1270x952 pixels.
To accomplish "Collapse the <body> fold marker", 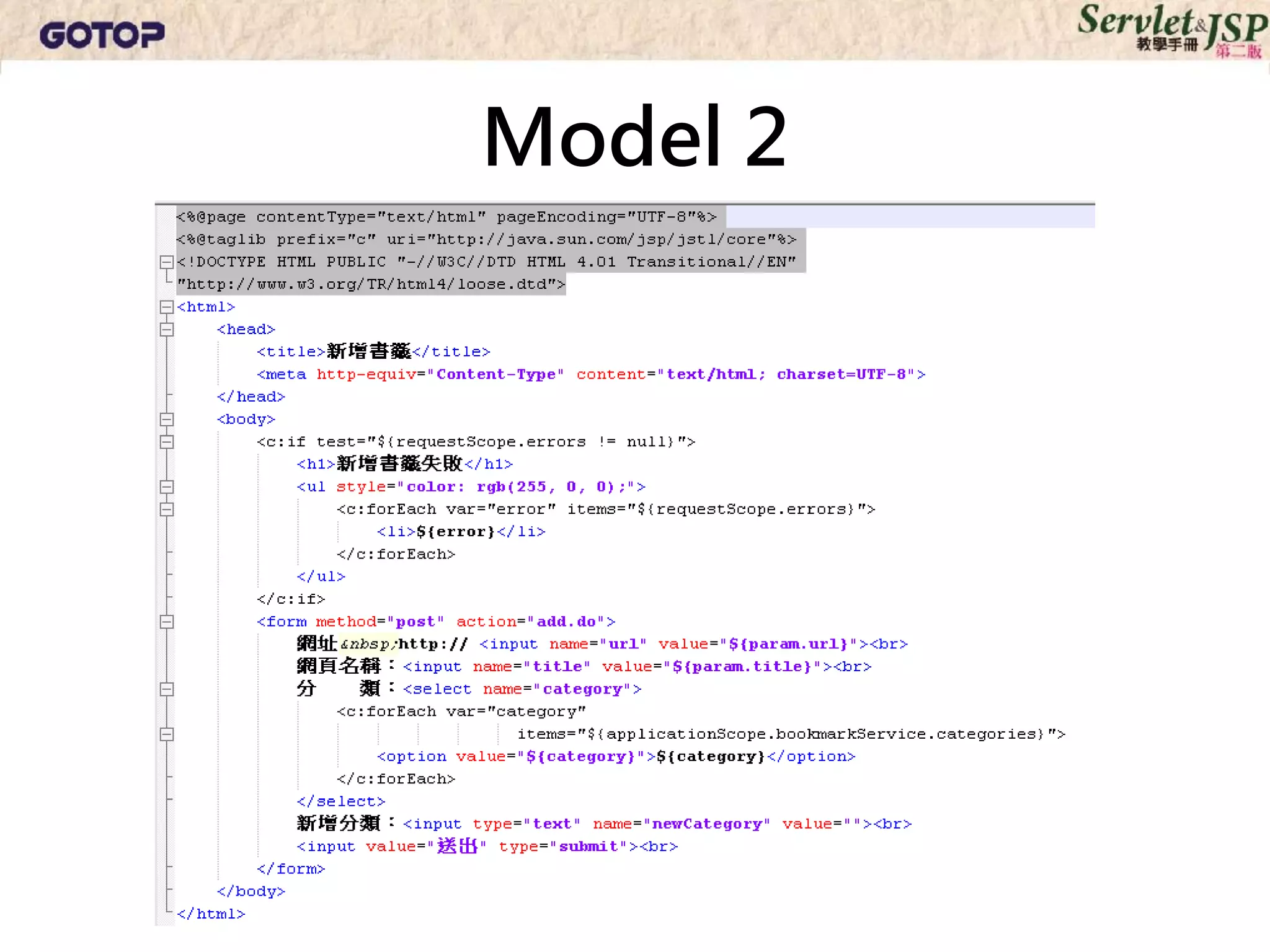I will coord(166,420).
